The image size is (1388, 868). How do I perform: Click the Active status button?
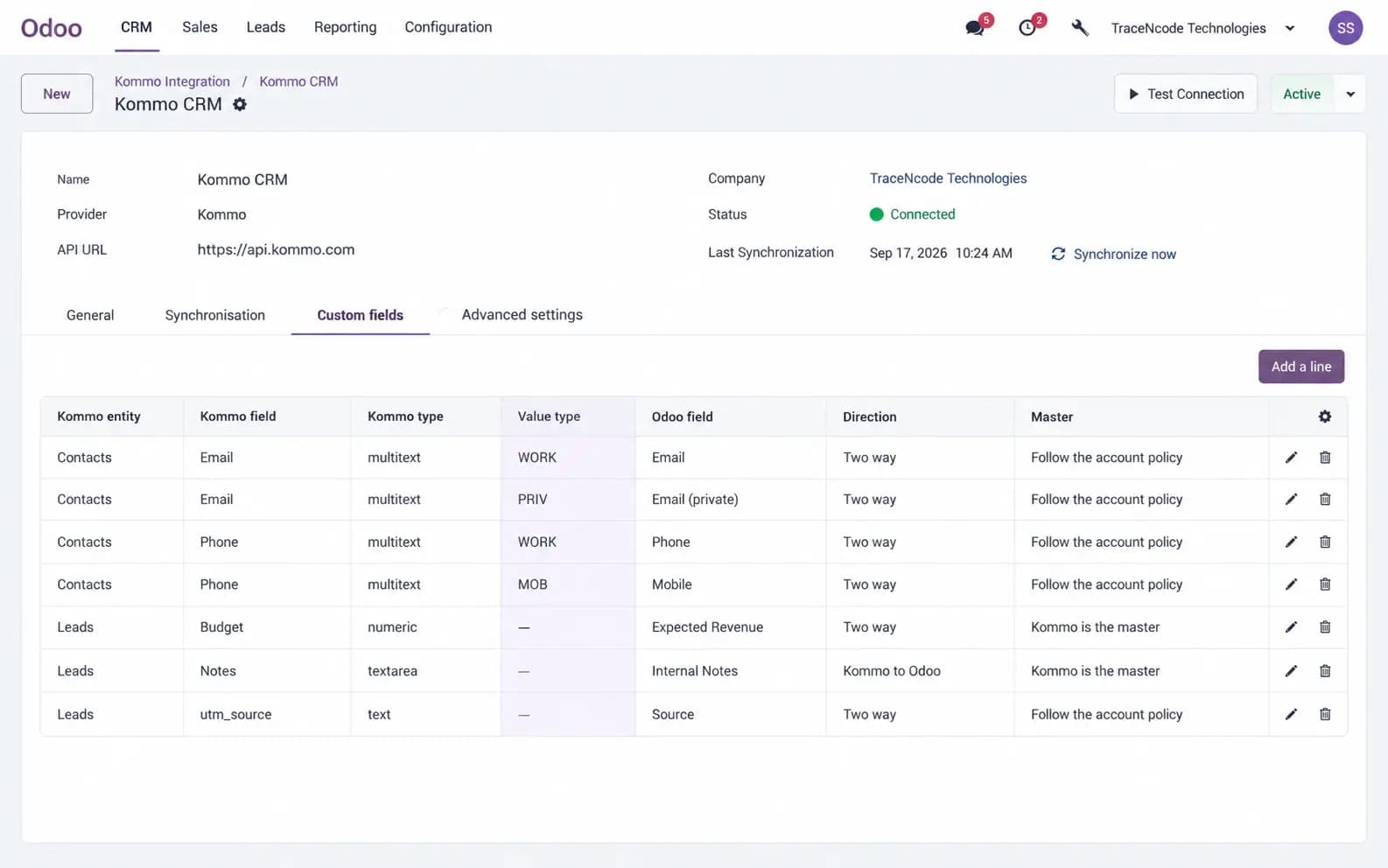[x=1302, y=94]
